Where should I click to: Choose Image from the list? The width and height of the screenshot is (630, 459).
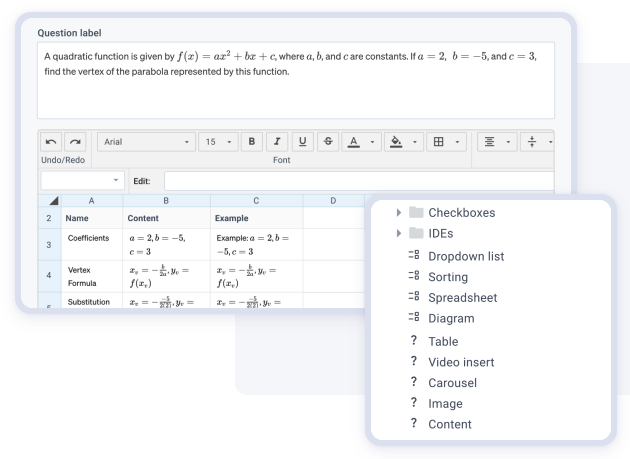coord(445,404)
